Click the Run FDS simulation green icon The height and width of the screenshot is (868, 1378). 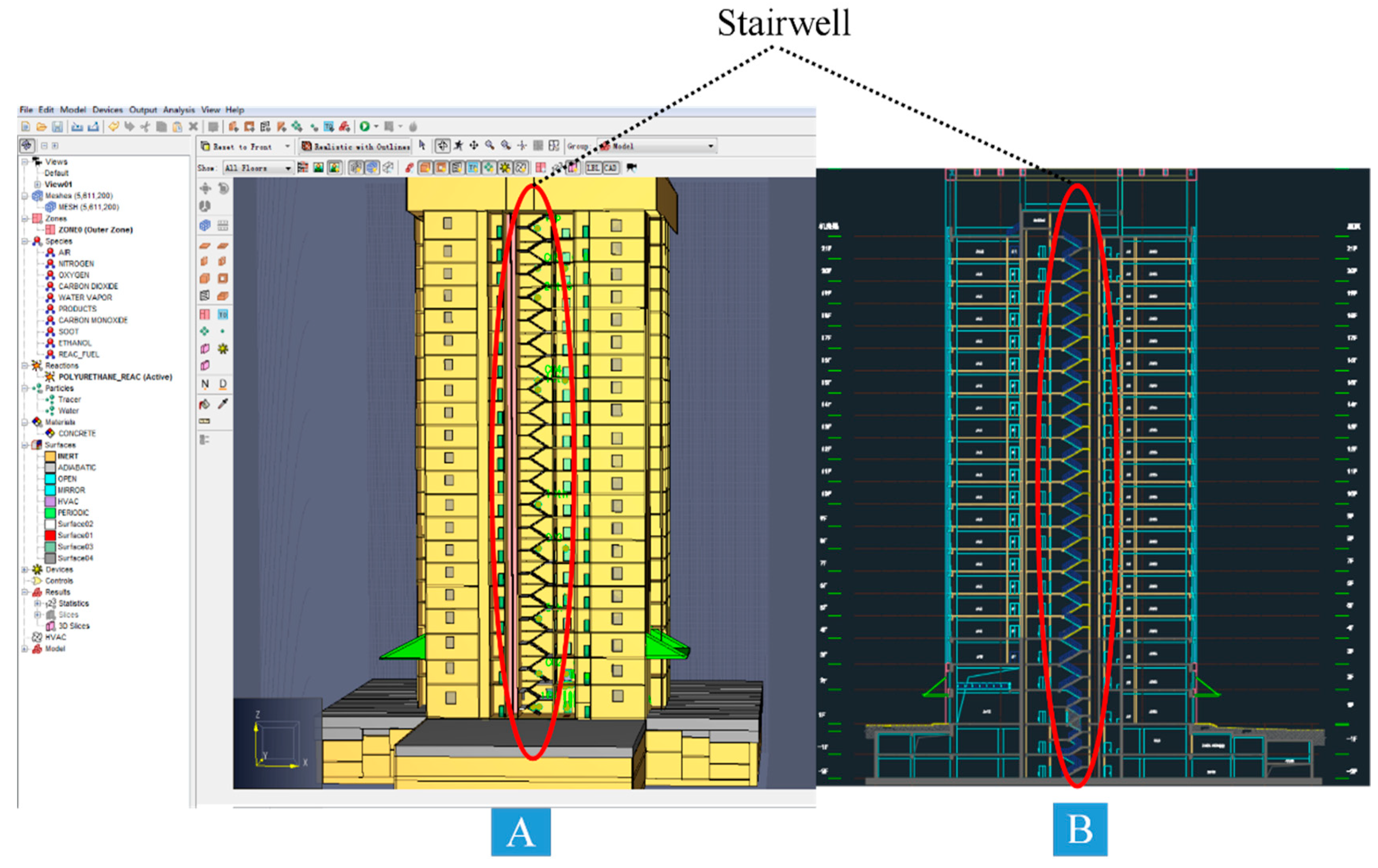pyautogui.click(x=365, y=127)
